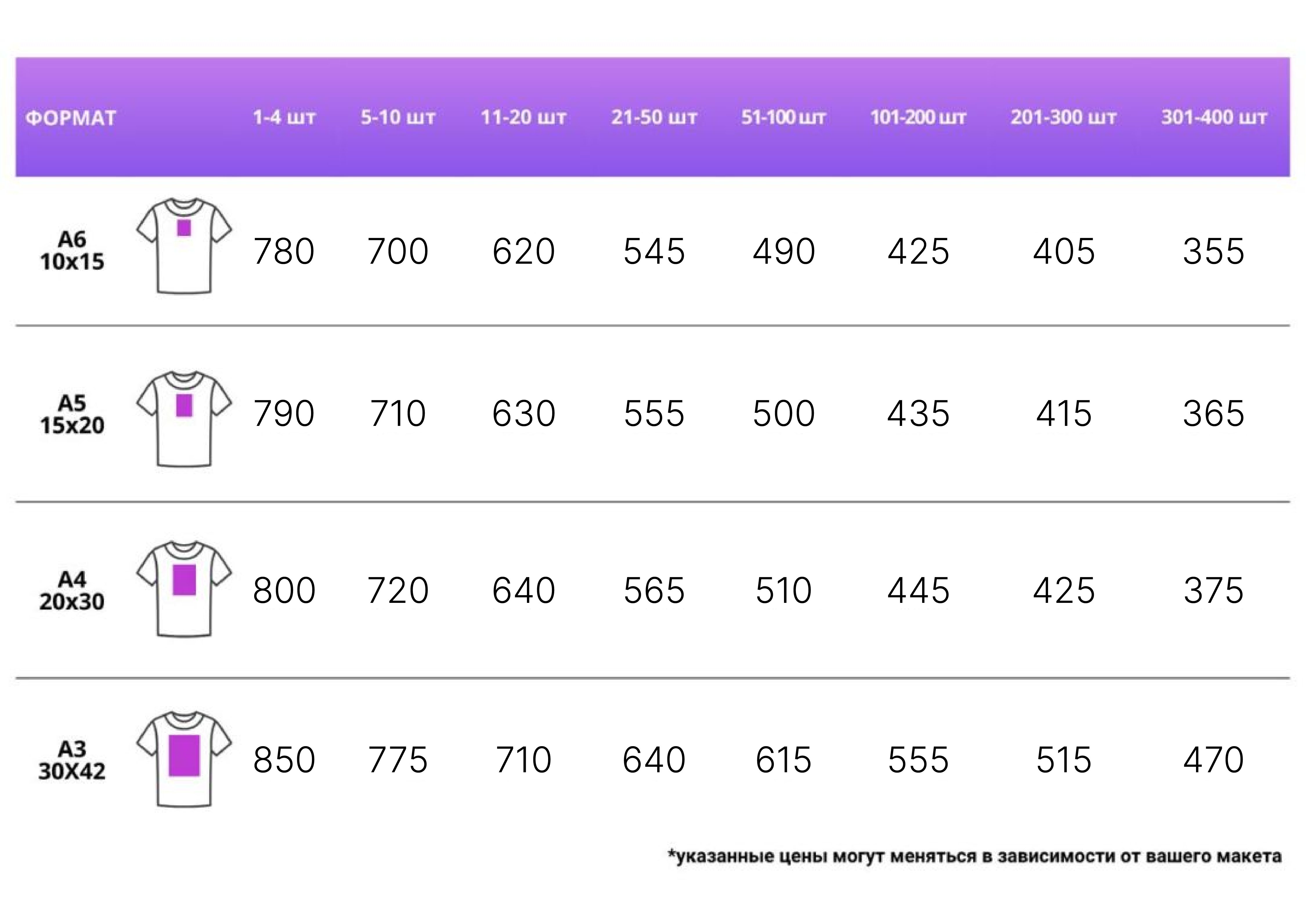The width and height of the screenshot is (1306, 924).
Task: Click the A6 t-shirt print size icon
Action: point(184,246)
